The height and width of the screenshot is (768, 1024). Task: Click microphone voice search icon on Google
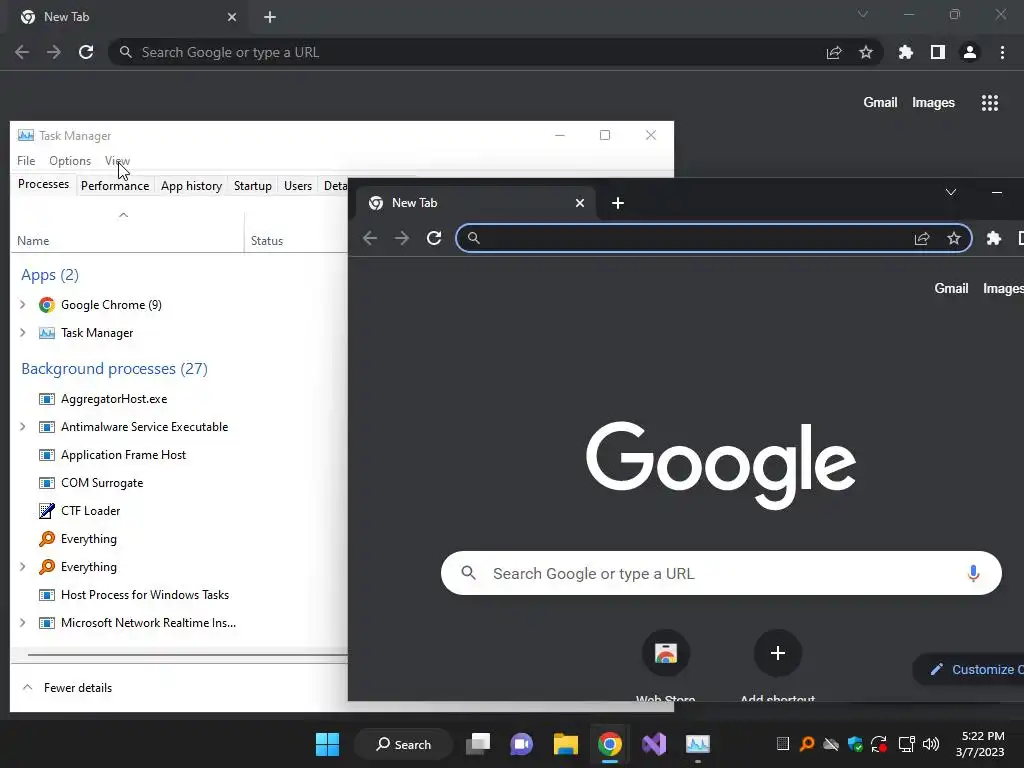pos(973,573)
